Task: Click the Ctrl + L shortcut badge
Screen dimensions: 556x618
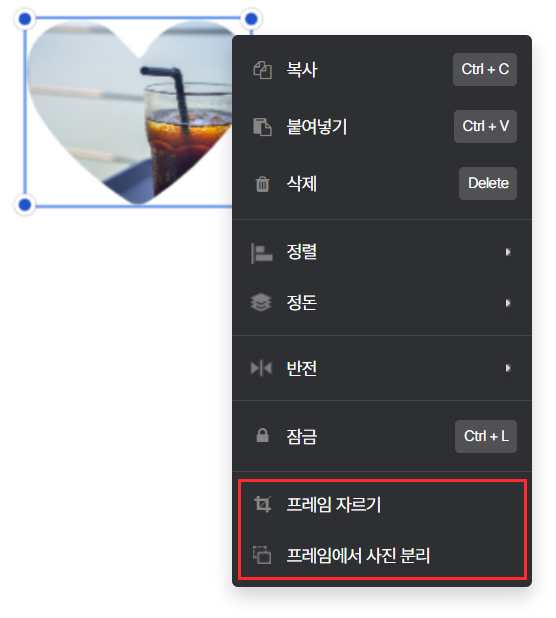Action: coord(486,436)
